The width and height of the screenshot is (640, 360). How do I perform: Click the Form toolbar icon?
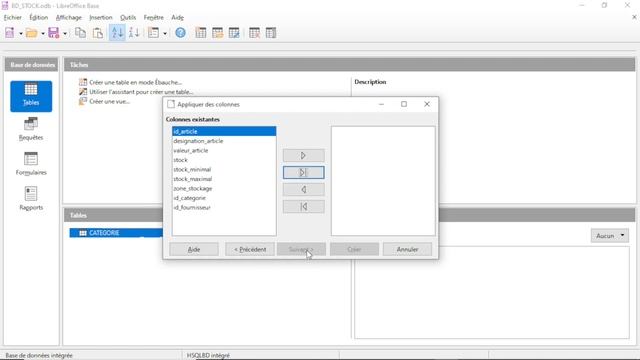154,33
